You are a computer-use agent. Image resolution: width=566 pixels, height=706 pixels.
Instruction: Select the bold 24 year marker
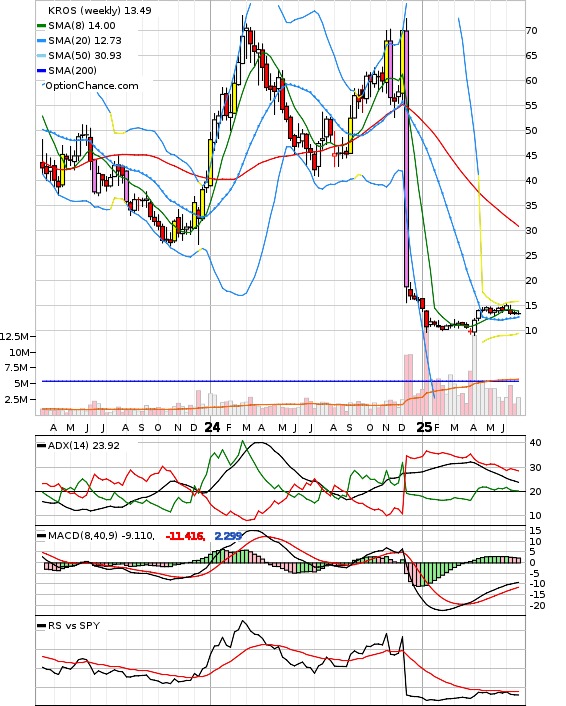pyautogui.click(x=212, y=427)
